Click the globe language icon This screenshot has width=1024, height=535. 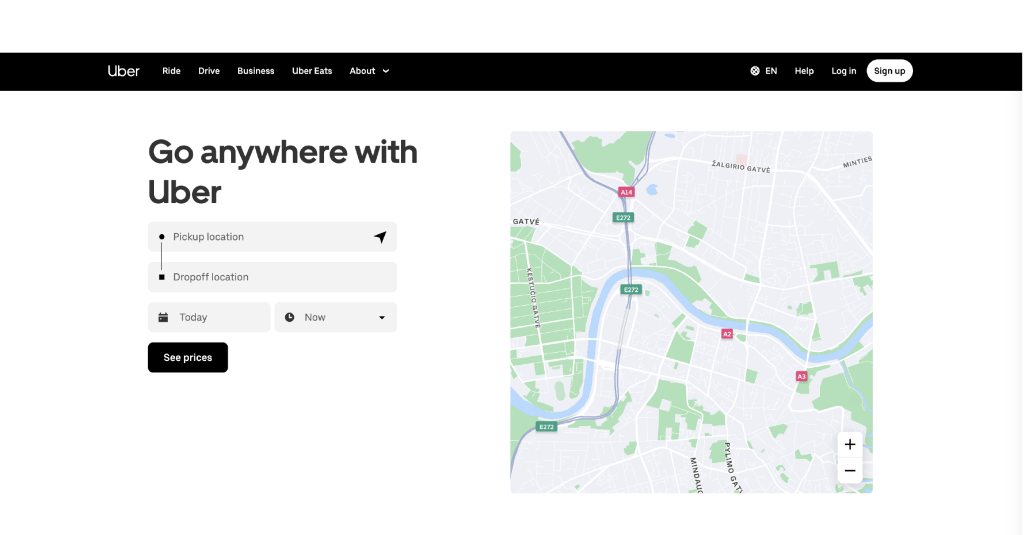pyautogui.click(x=755, y=71)
